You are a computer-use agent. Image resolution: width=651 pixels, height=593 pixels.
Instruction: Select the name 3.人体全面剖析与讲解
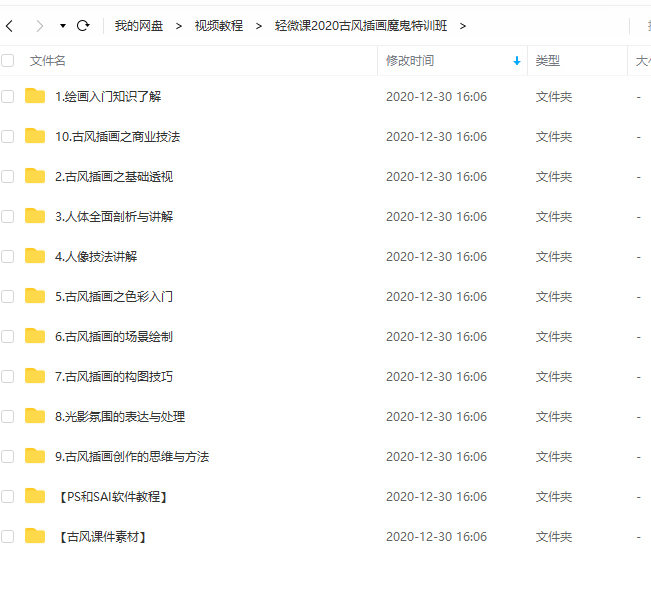[x=114, y=216]
